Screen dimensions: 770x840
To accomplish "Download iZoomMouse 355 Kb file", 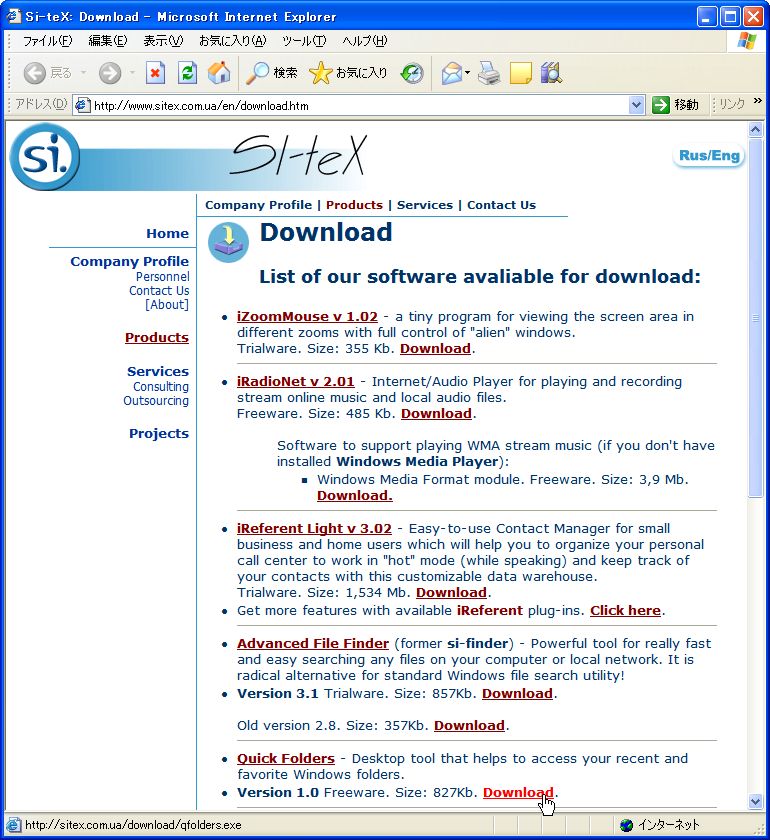I will click(435, 349).
